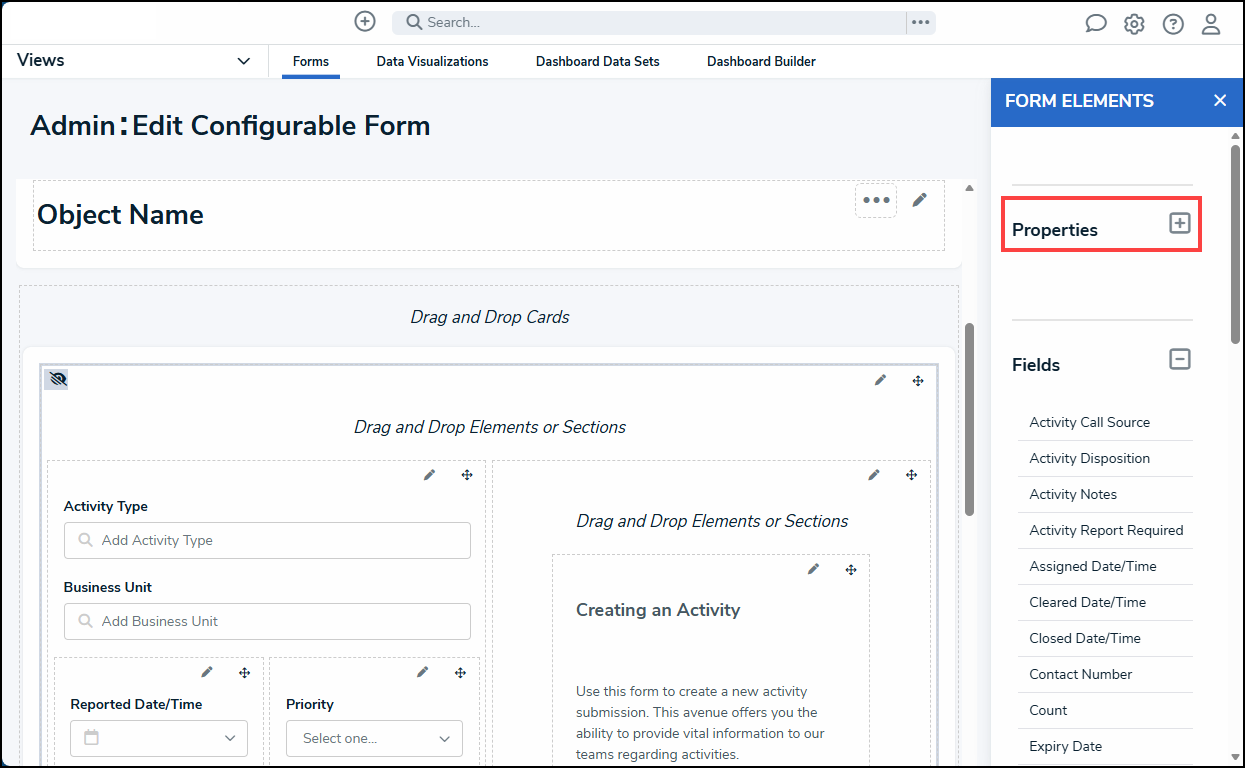This screenshot has height=768, width=1245.
Task: Edit the Object Name header with pencil
Action: [x=920, y=200]
